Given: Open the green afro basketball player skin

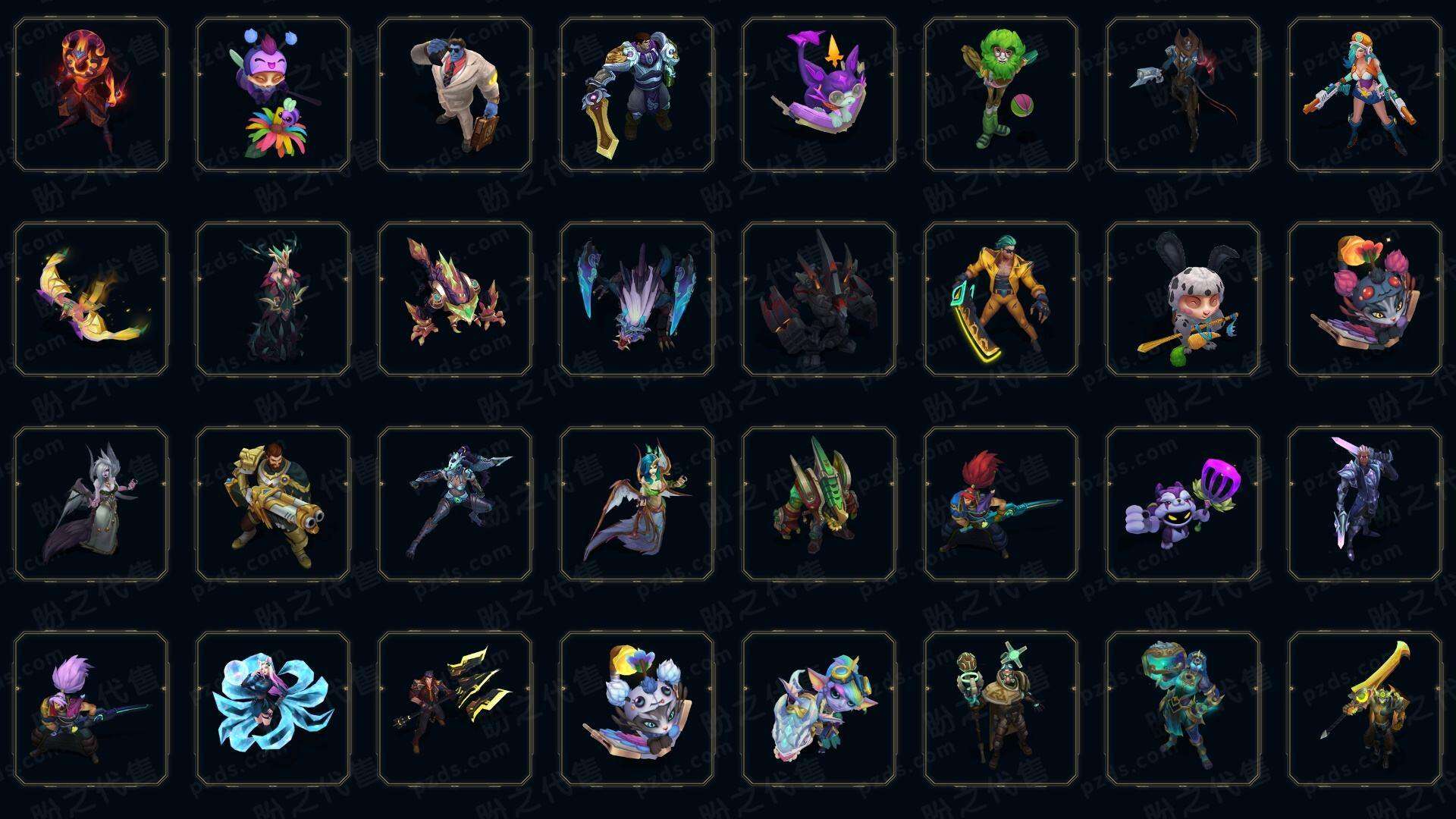Looking at the screenshot, I should 1001,95.
